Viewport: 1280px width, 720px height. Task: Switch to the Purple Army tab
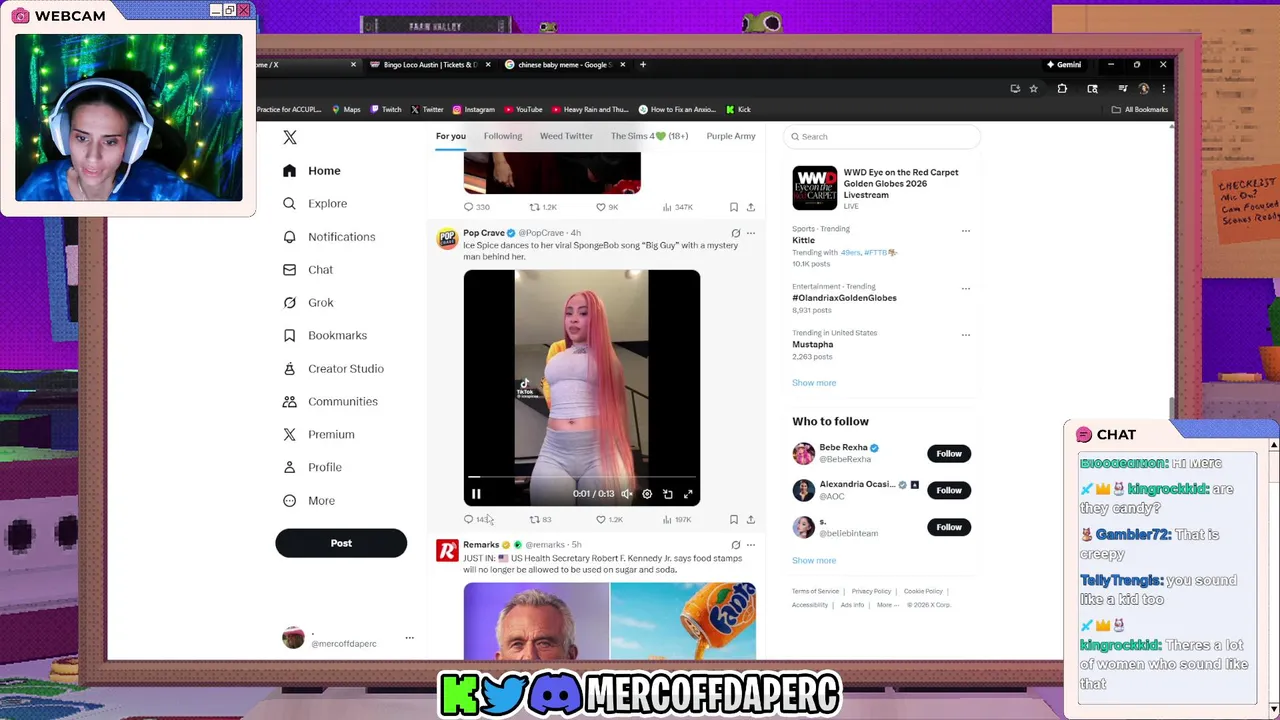click(731, 136)
